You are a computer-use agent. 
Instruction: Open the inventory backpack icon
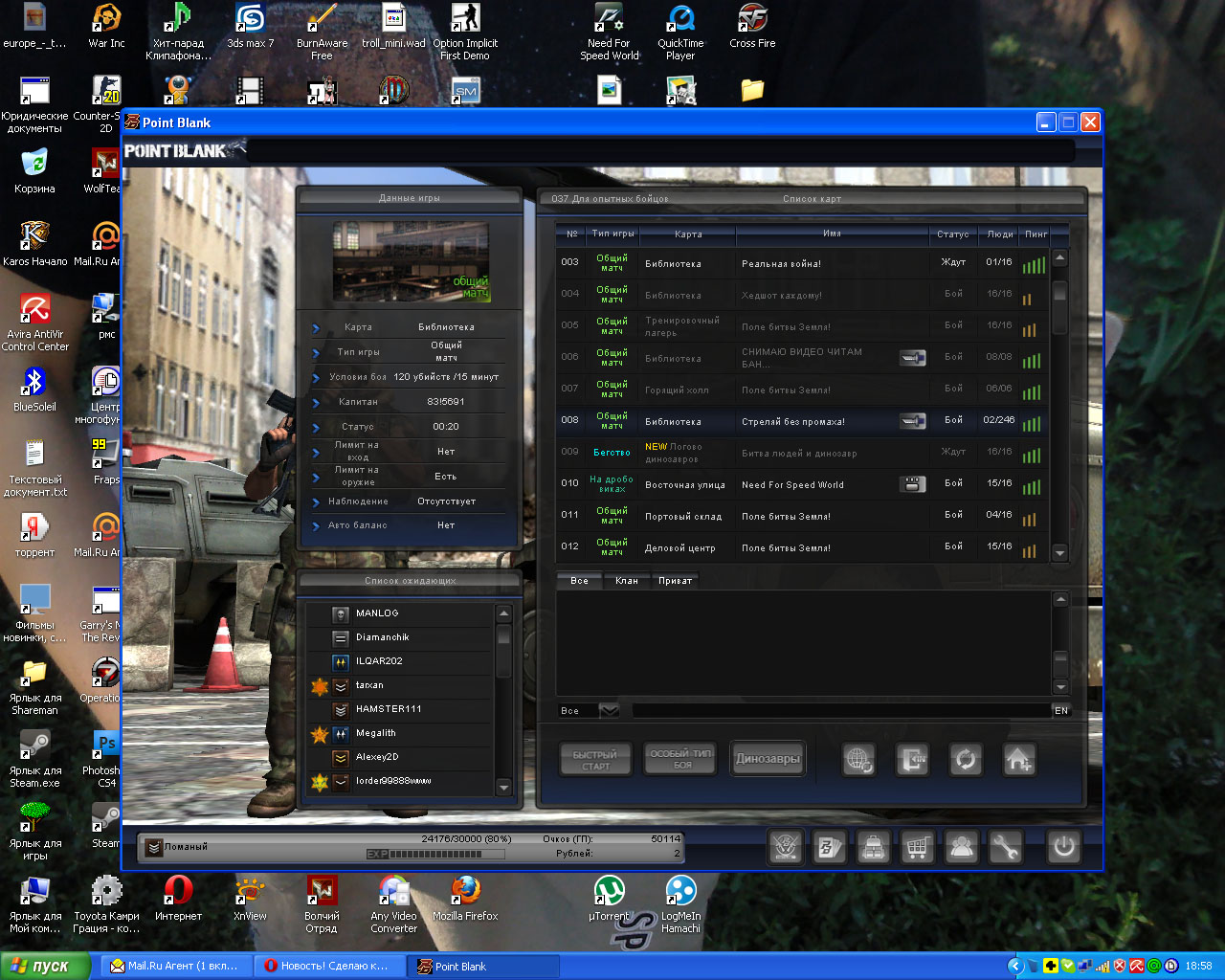[x=873, y=847]
